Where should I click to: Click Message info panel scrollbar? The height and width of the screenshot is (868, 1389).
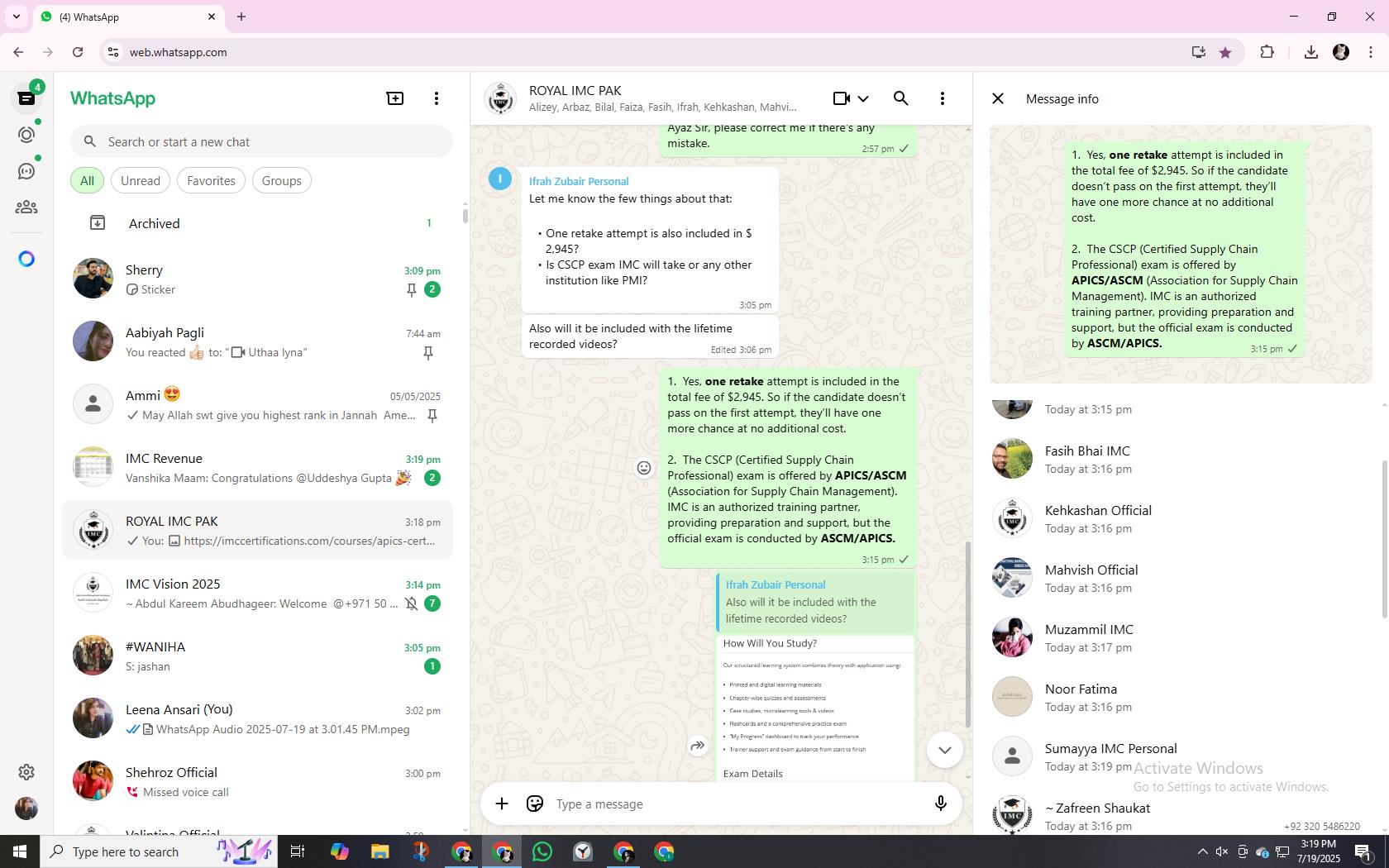[1385, 539]
